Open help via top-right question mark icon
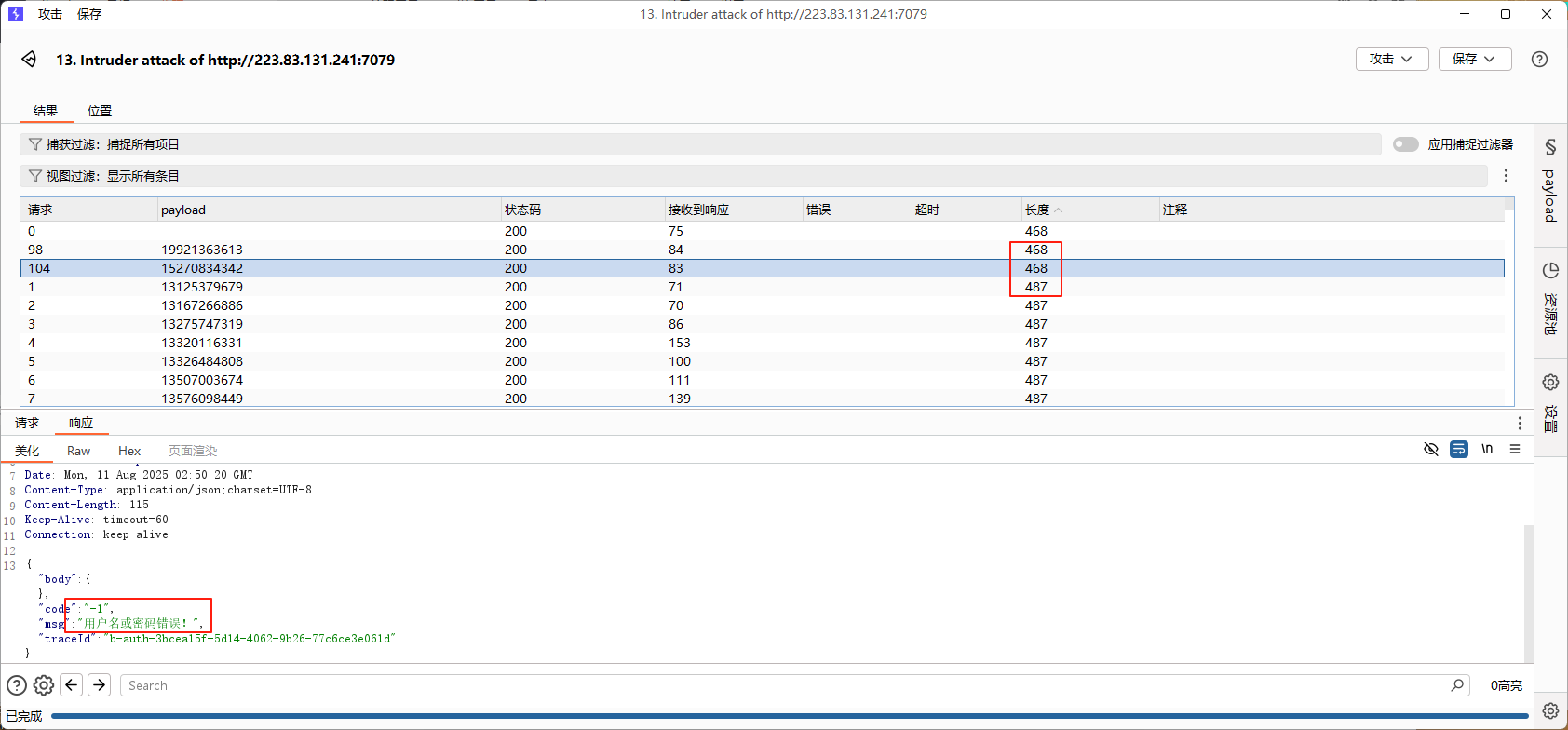 pyautogui.click(x=1539, y=60)
